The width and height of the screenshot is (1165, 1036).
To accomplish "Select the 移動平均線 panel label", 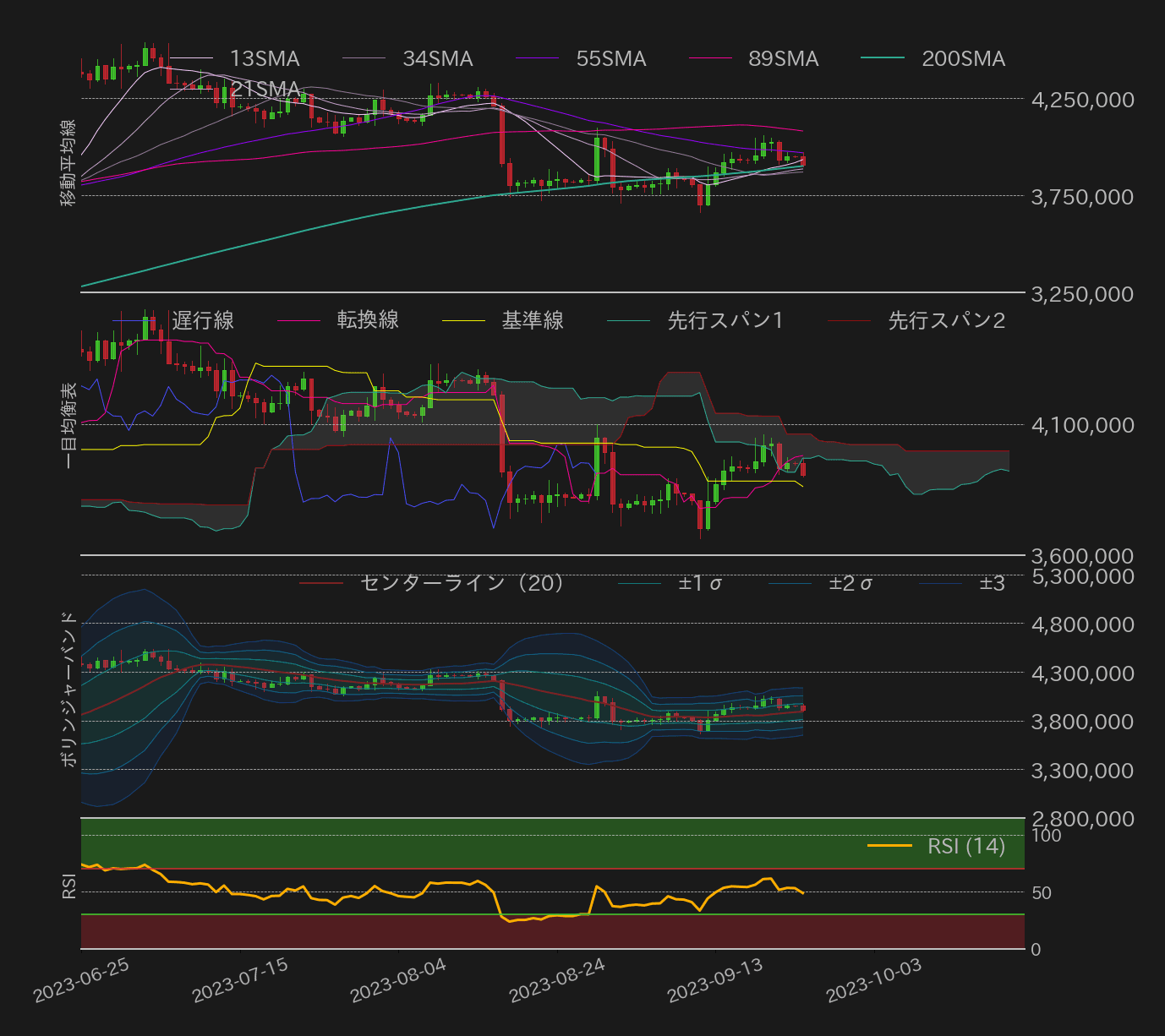I will [x=68, y=161].
